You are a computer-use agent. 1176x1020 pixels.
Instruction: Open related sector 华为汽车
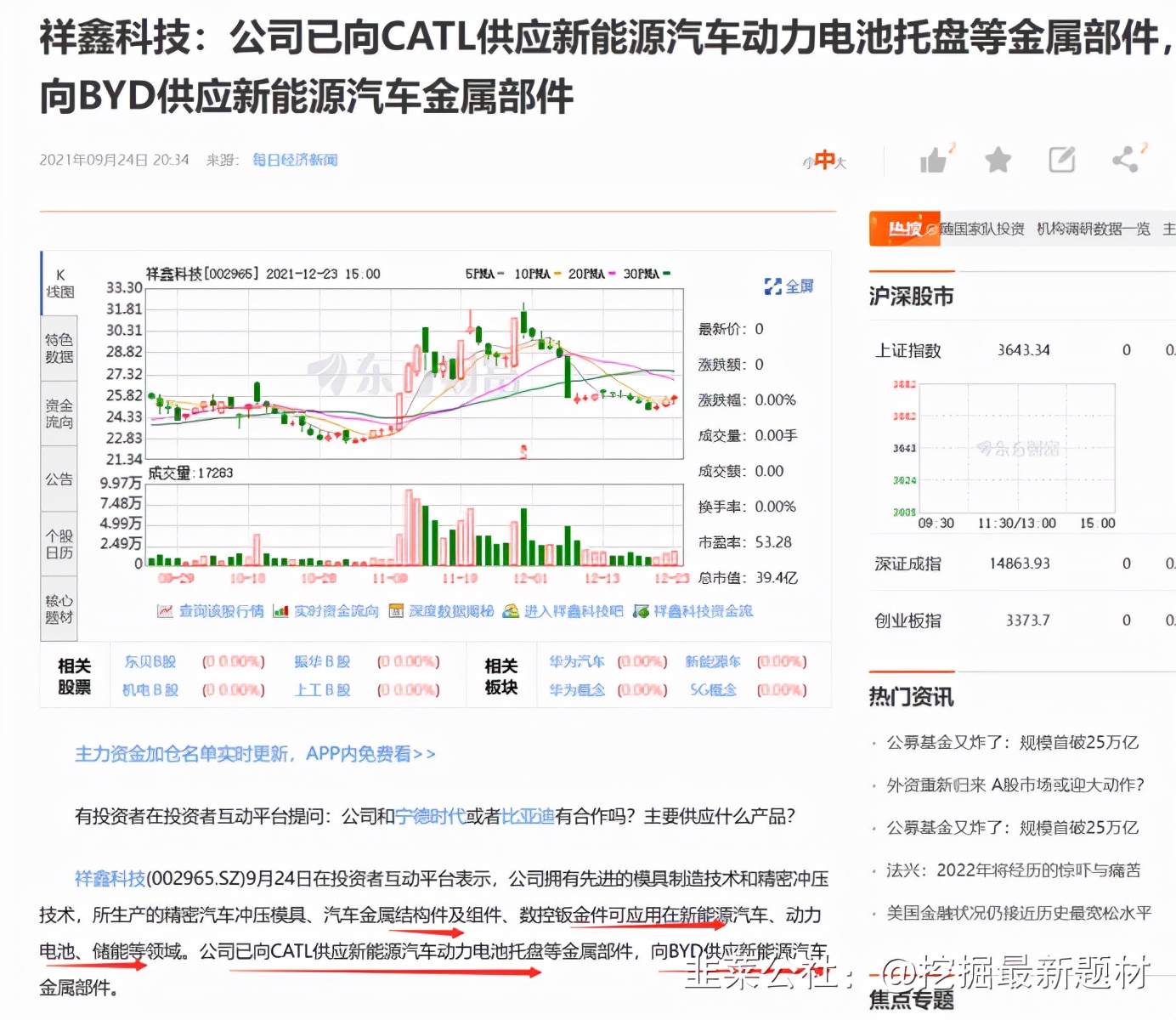(577, 661)
